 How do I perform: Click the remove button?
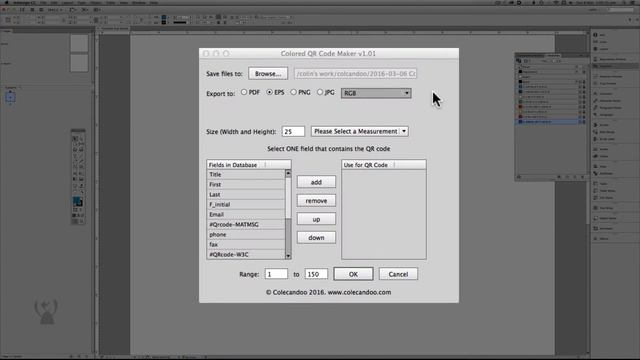click(x=316, y=201)
